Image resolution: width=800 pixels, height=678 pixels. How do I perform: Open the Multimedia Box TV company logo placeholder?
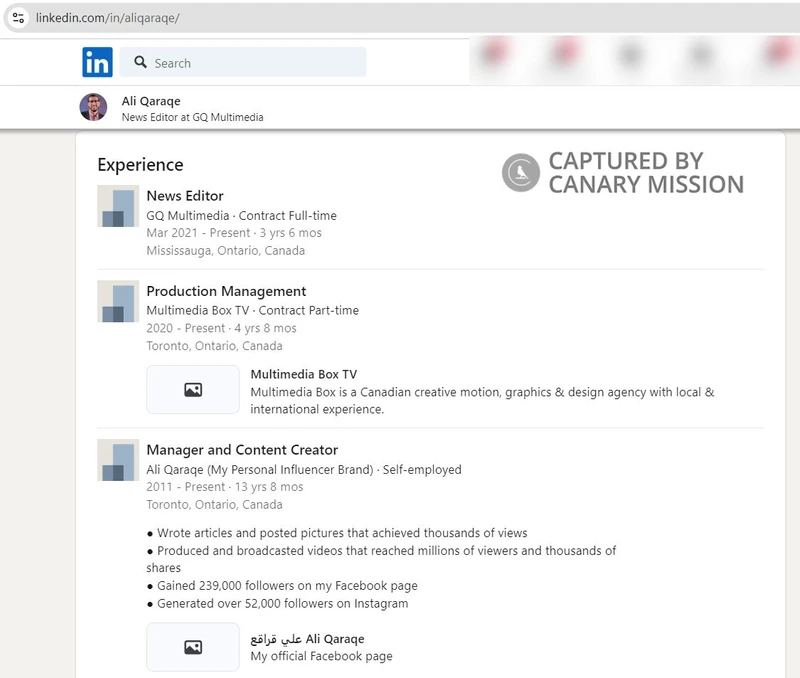click(x=118, y=301)
